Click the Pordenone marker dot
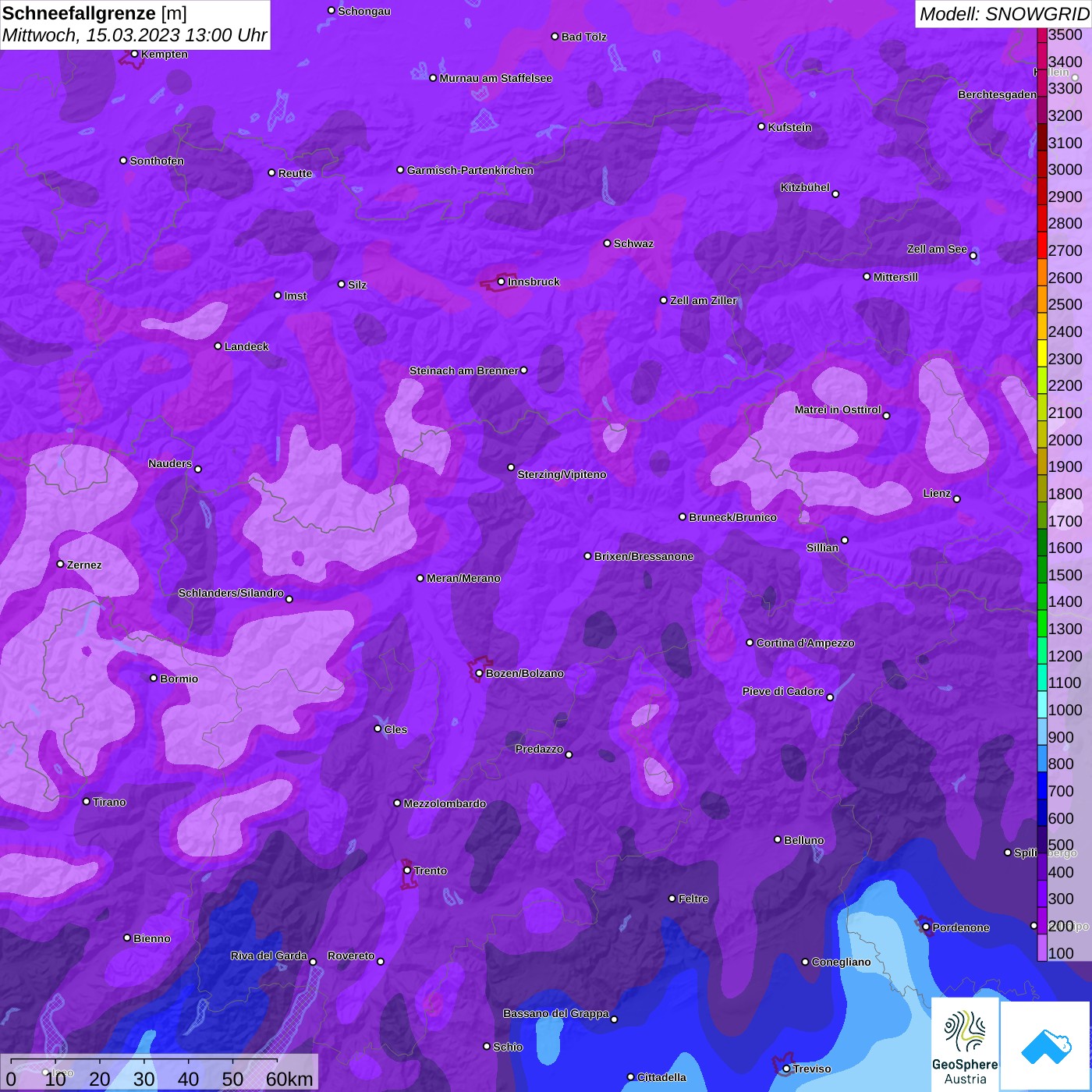Screen dimensions: 1092x1092 tap(926, 927)
